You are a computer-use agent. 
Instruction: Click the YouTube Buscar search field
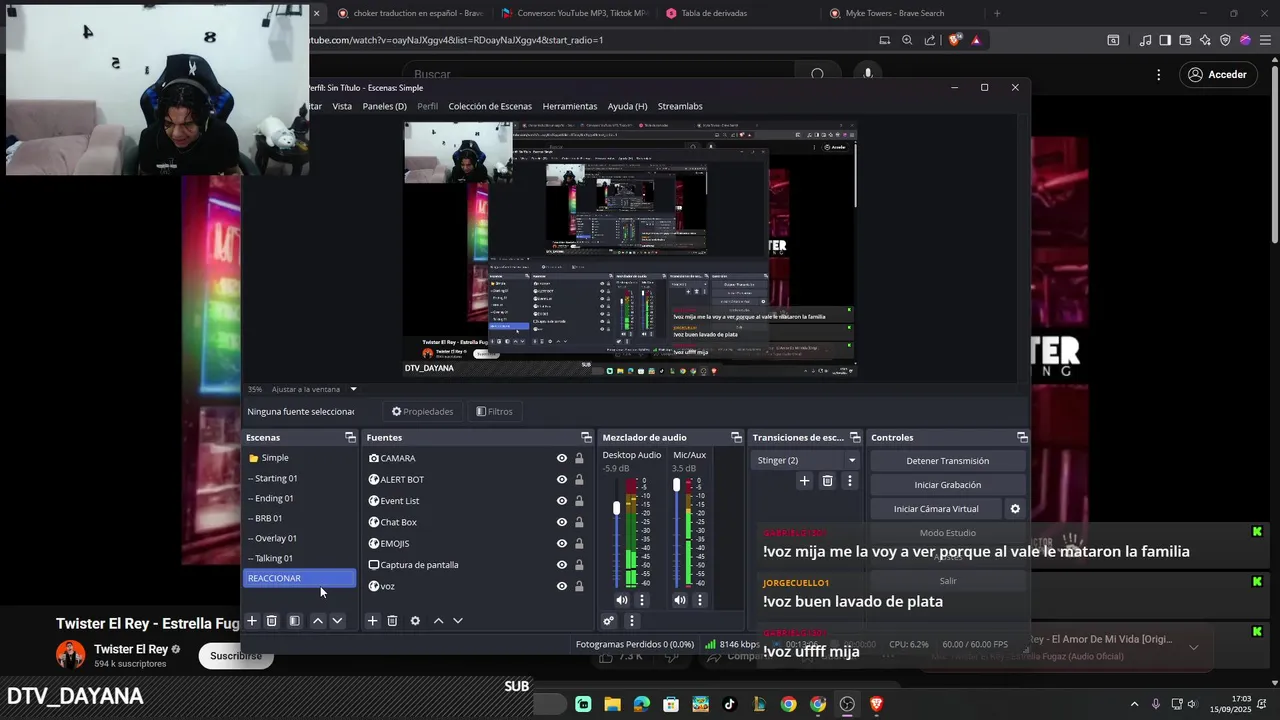point(600,74)
